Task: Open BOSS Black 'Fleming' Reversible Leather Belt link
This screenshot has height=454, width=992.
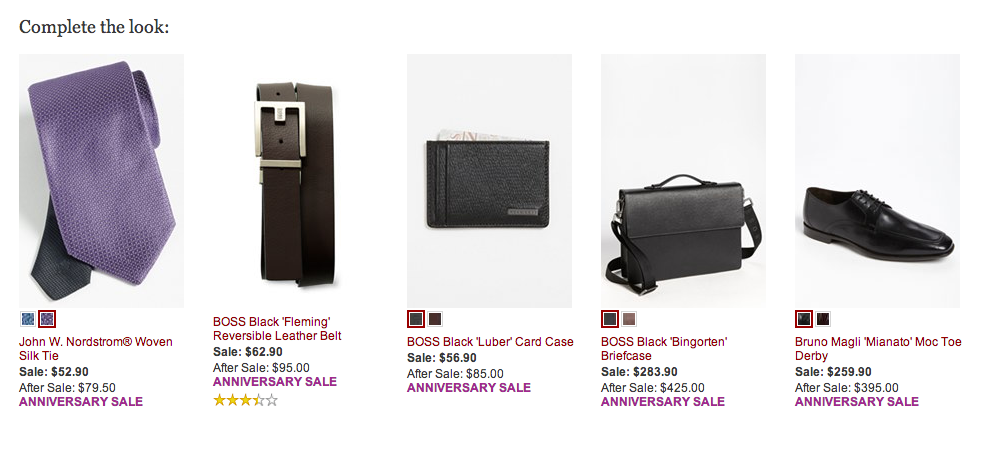Action: [277, 328]
